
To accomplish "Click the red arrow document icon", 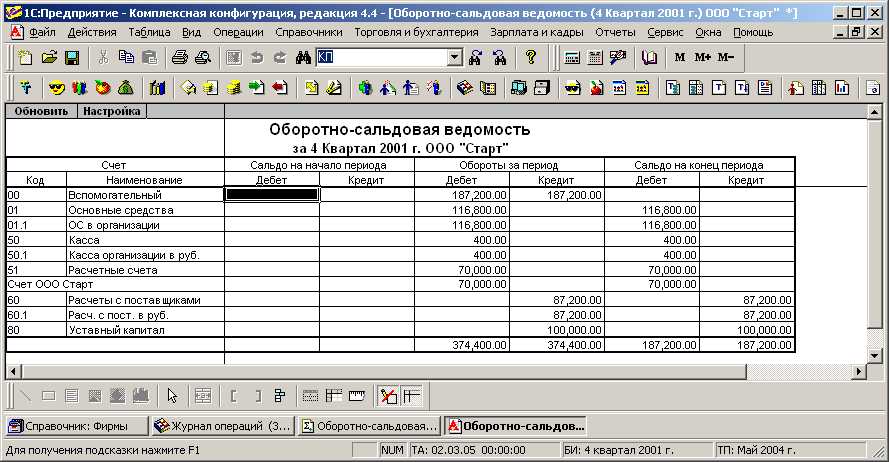I will [280, 88].
